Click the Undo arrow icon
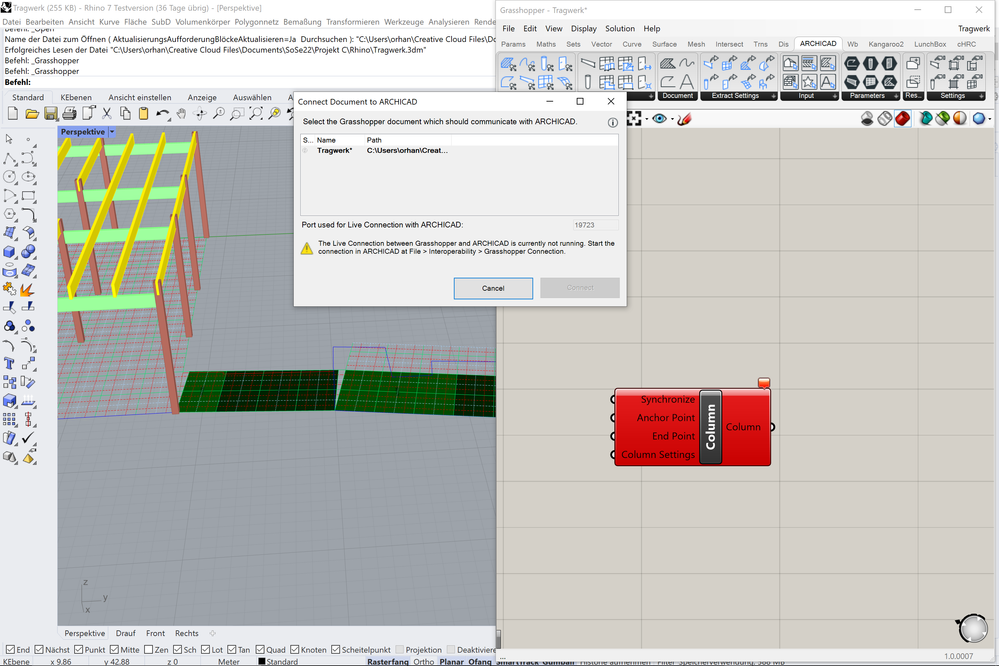 (162, 113)
